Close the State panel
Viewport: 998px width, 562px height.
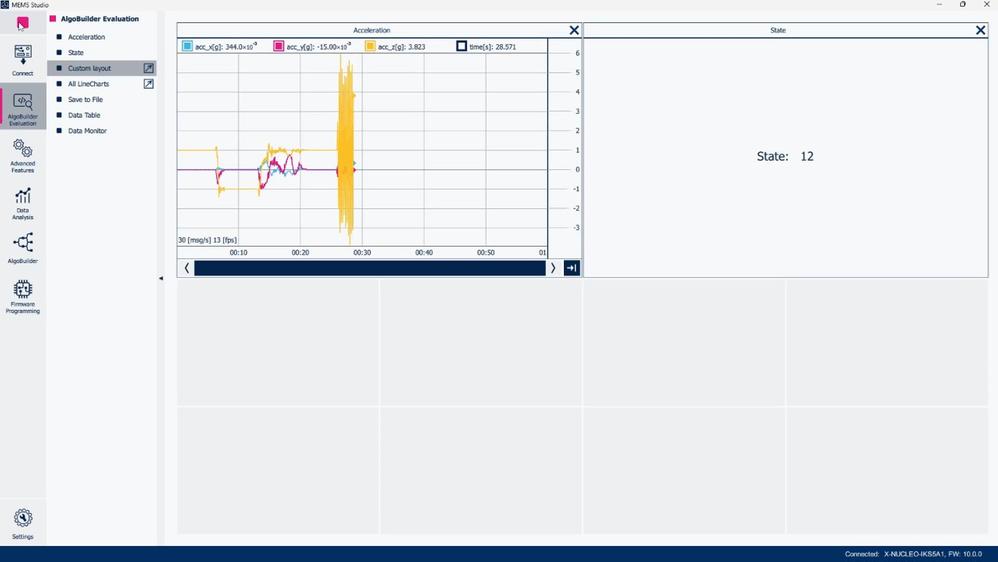980,30
